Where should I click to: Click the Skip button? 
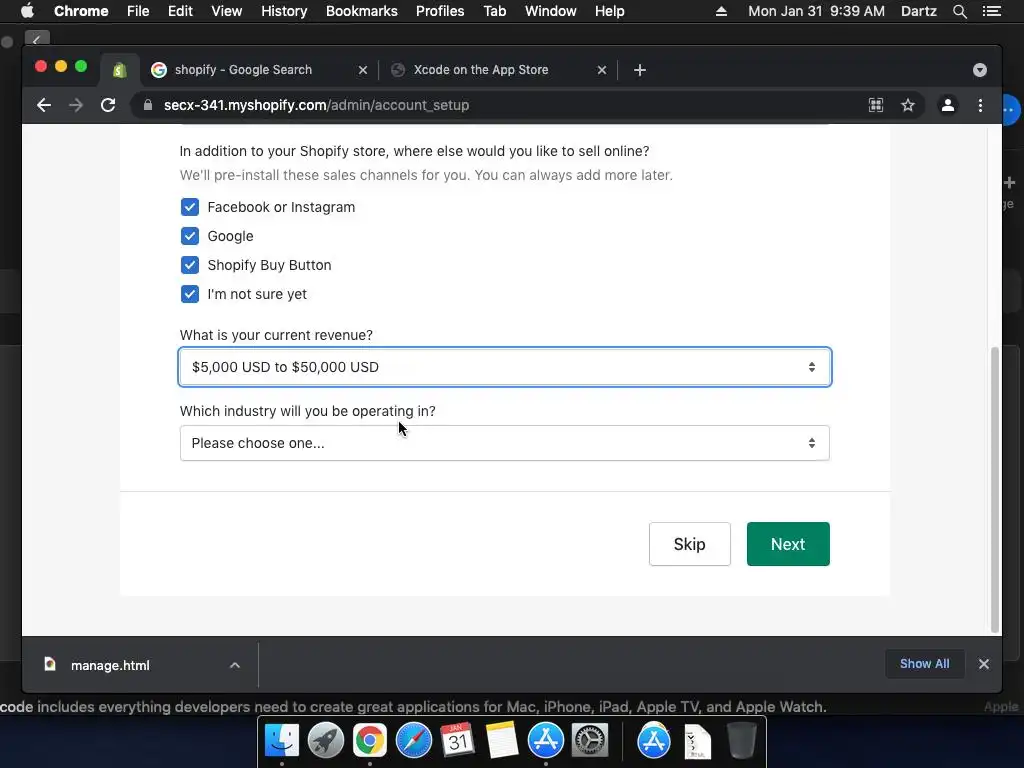[x=690, y=544]
